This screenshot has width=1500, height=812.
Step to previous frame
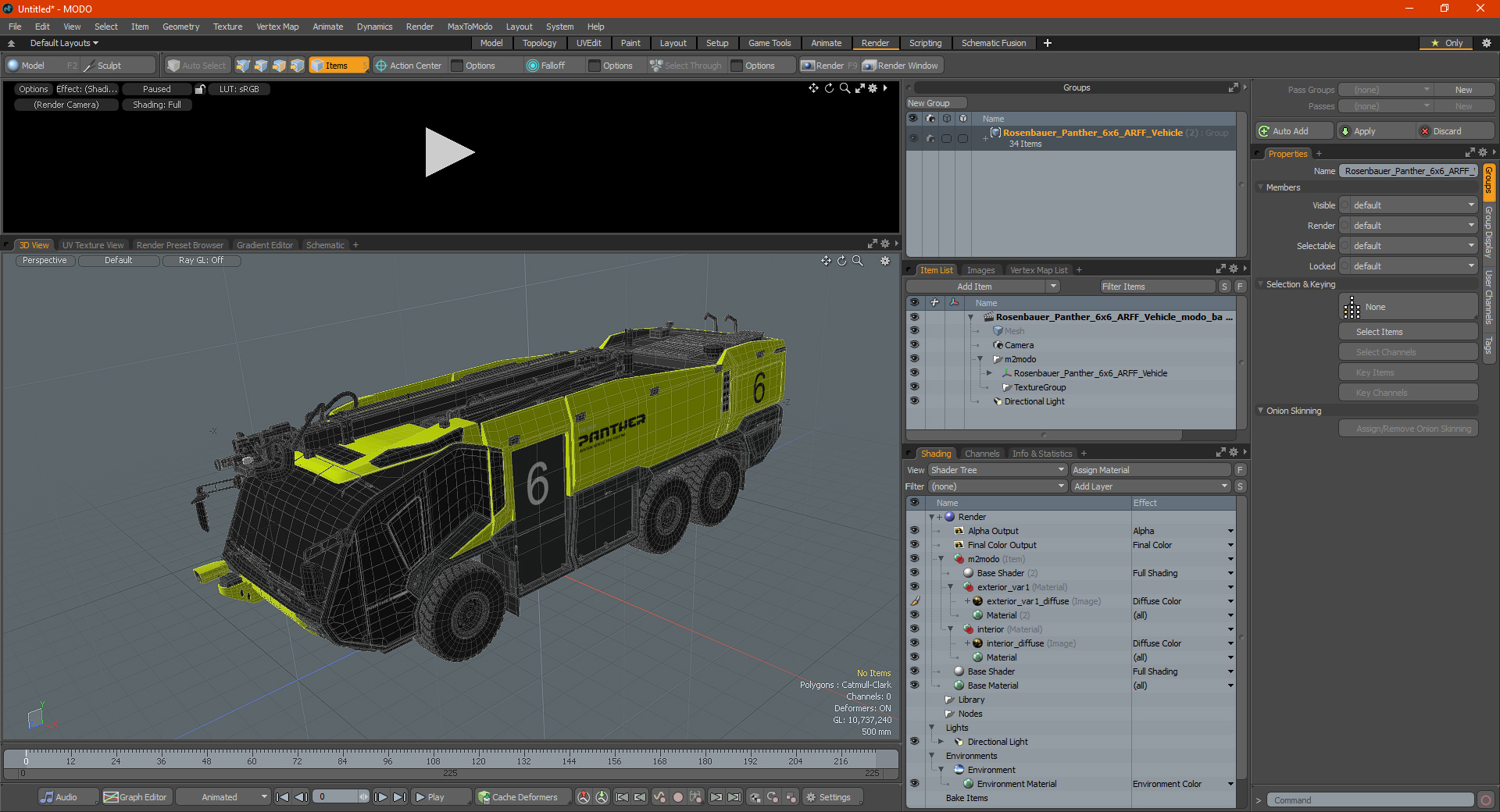point(301,797)
